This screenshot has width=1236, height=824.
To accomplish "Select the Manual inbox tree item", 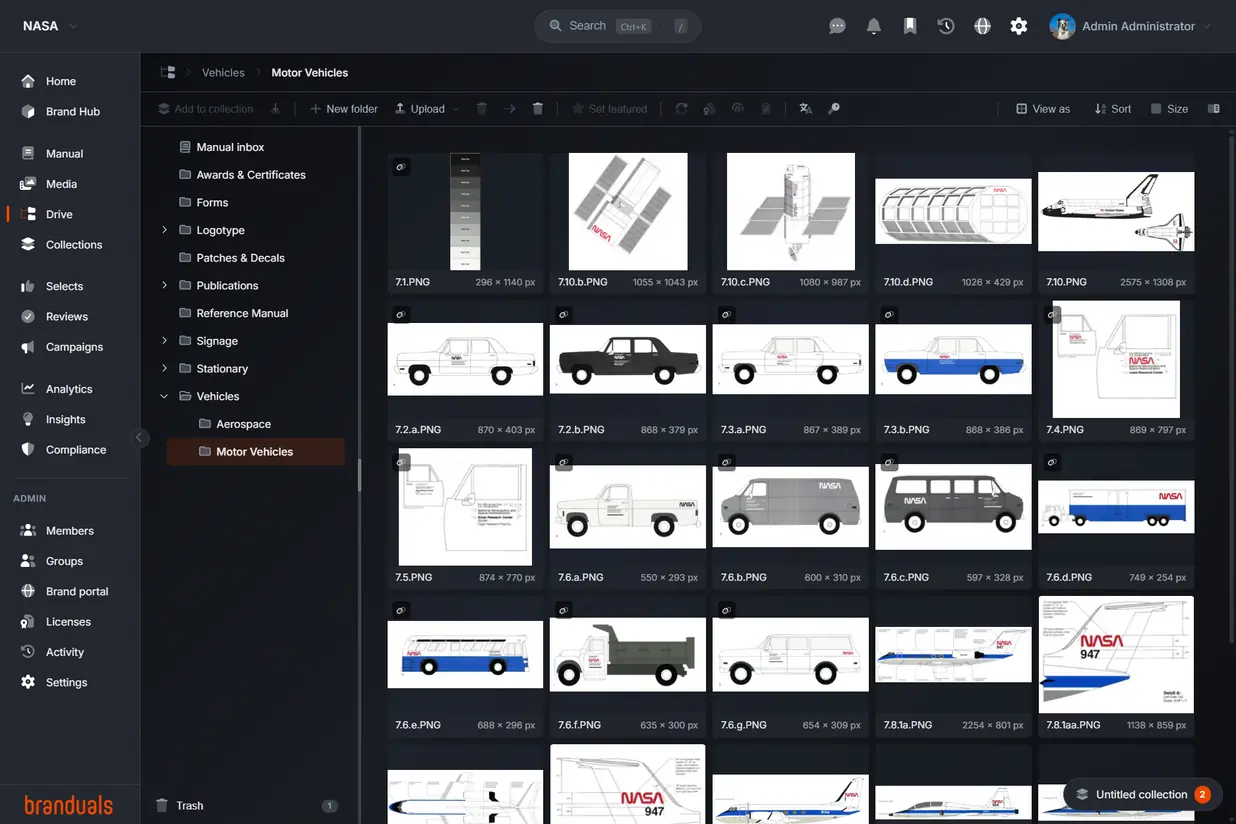I will tap(230, 147).
